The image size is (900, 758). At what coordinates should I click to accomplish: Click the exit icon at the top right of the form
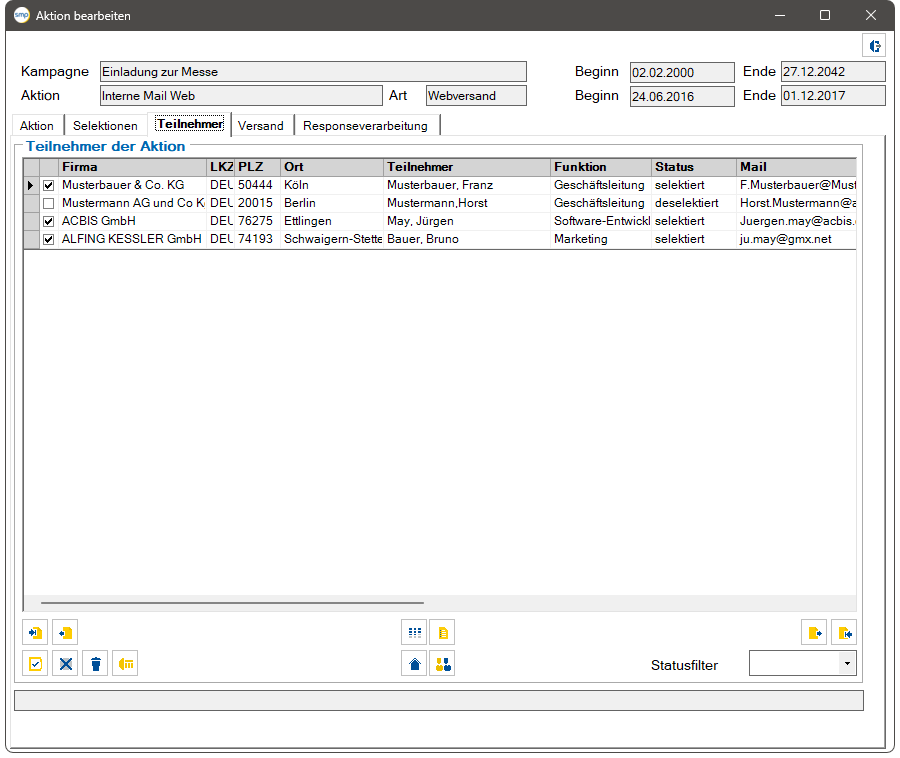tap(874, 46)
